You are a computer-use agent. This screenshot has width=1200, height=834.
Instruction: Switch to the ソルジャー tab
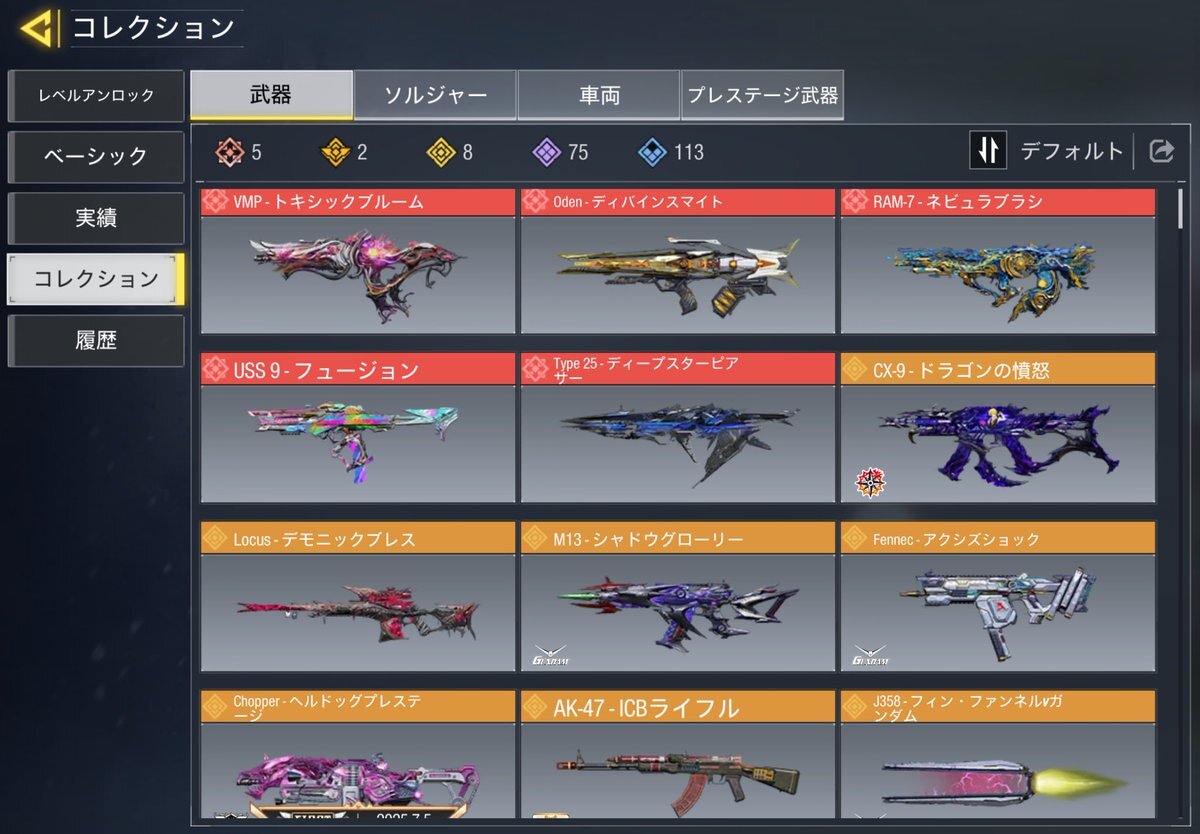435,95
